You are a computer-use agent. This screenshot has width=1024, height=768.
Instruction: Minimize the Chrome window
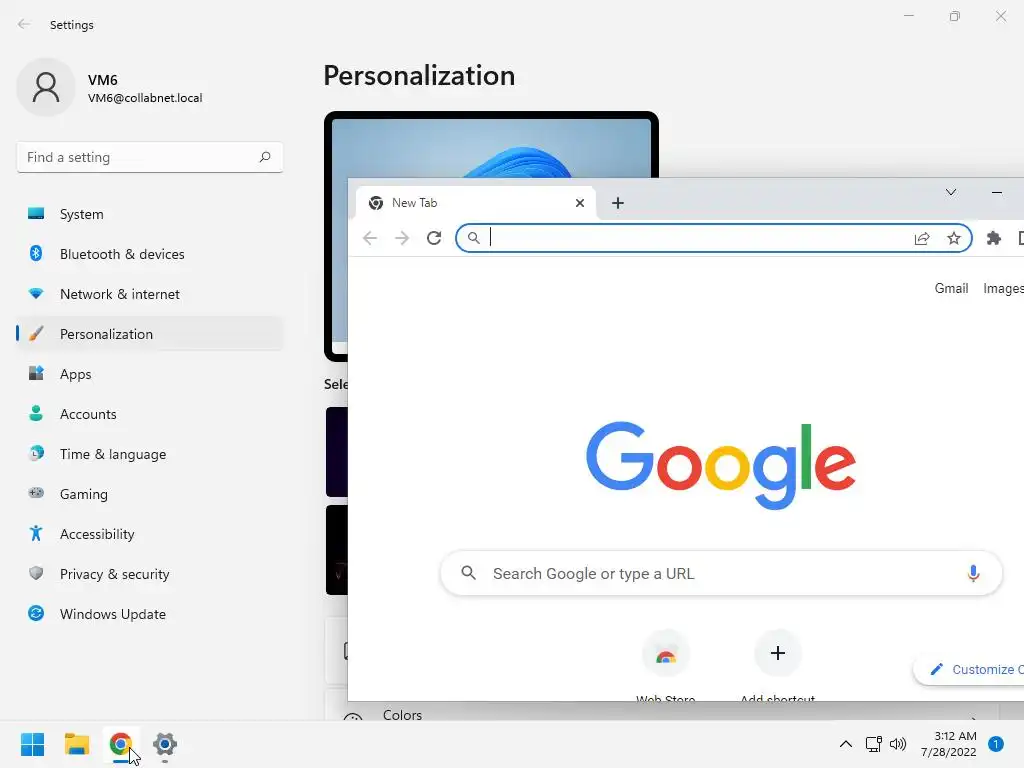pyautogui.click(x=997, y=192)
